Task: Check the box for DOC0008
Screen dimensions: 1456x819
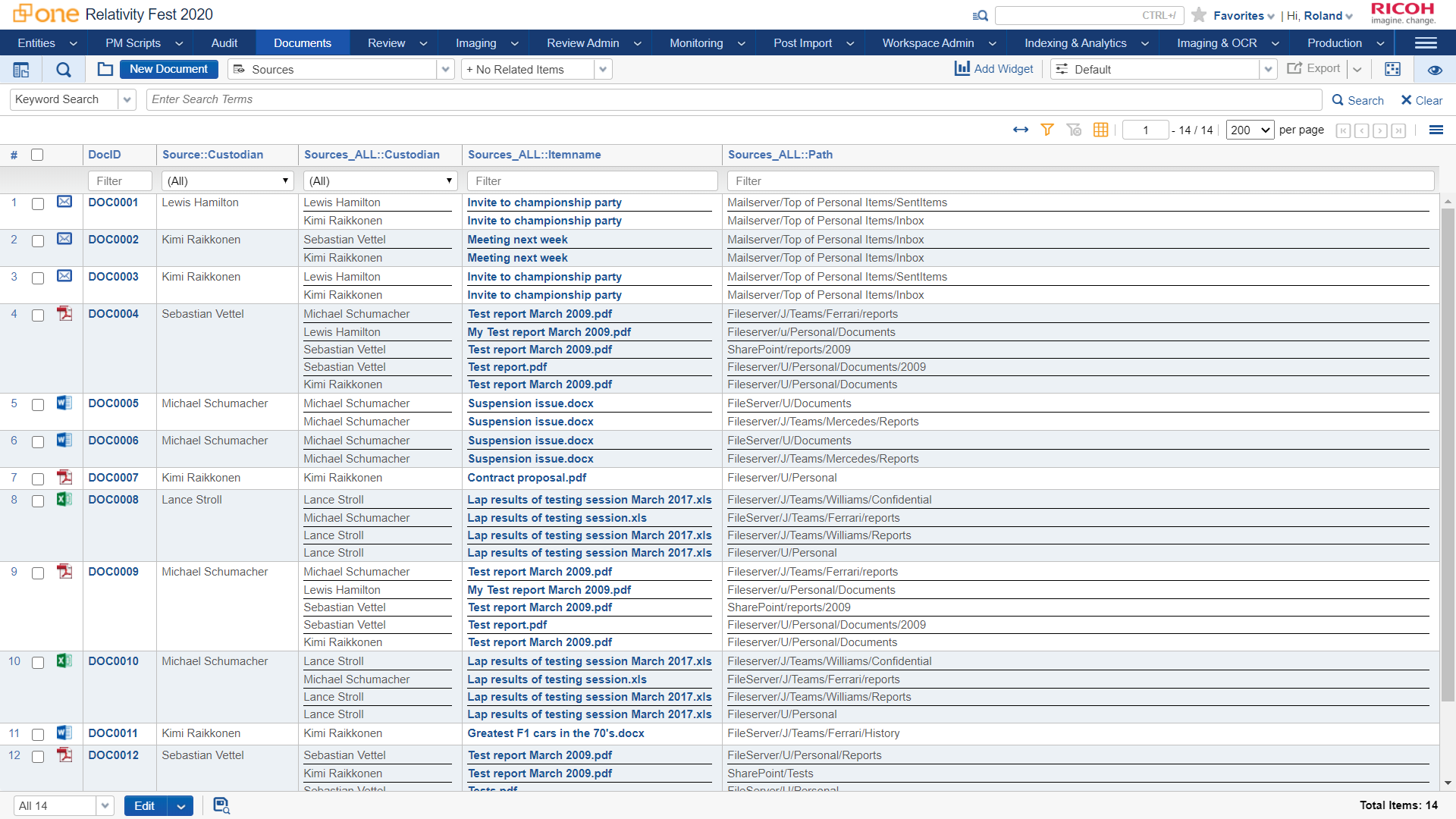Action: pyautogui.click(x=38, y=500)
